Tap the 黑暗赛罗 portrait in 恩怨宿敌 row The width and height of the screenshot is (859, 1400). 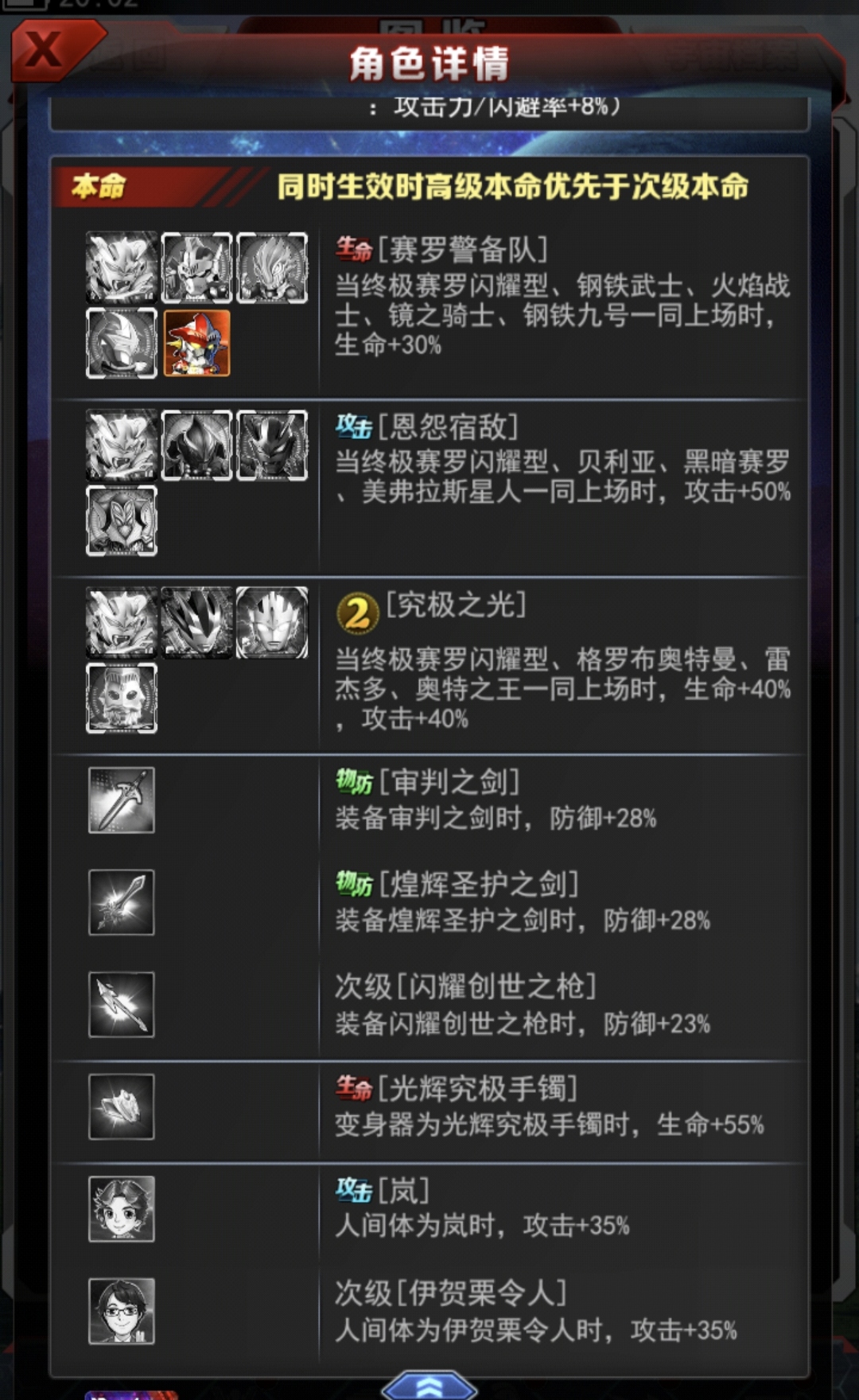(x=272, y=445)
